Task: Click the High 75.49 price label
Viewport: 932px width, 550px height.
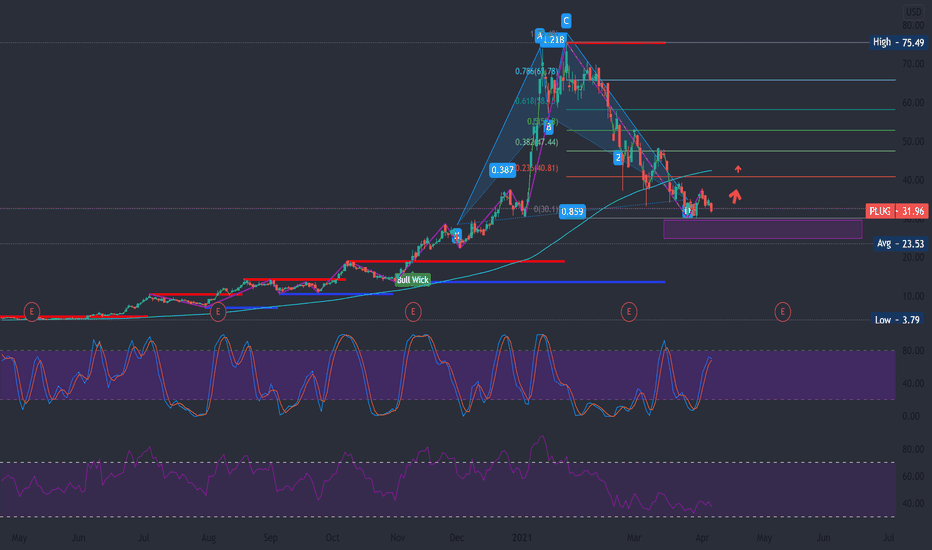Action: coord(898,42)
